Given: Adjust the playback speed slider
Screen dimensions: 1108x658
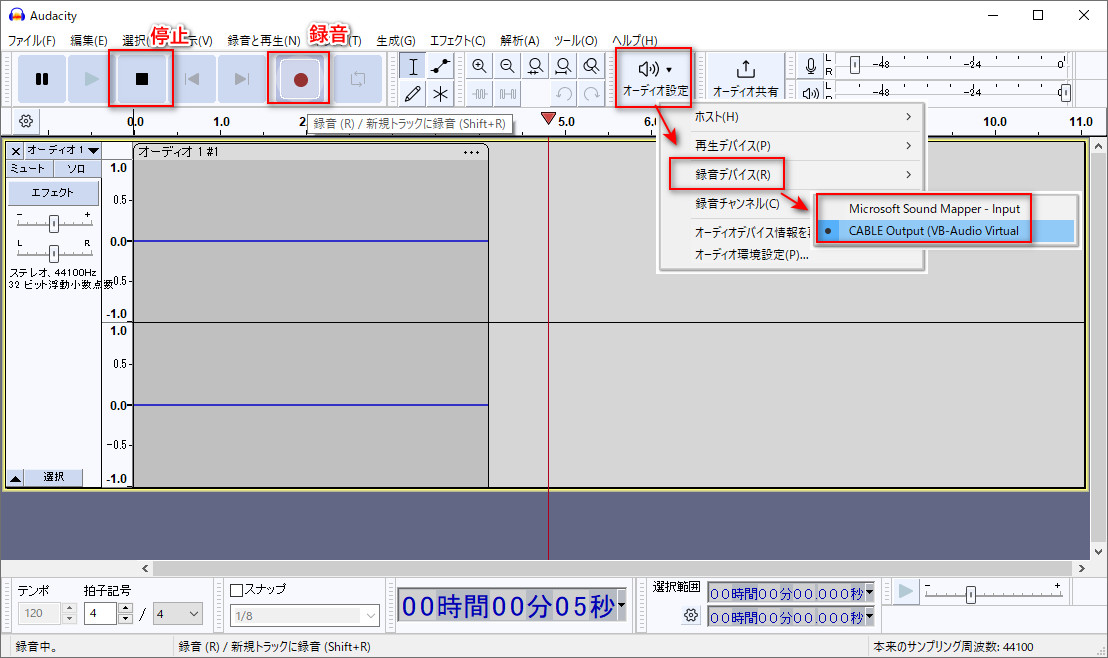Looking at the screenshot, I should pos(971,594).
